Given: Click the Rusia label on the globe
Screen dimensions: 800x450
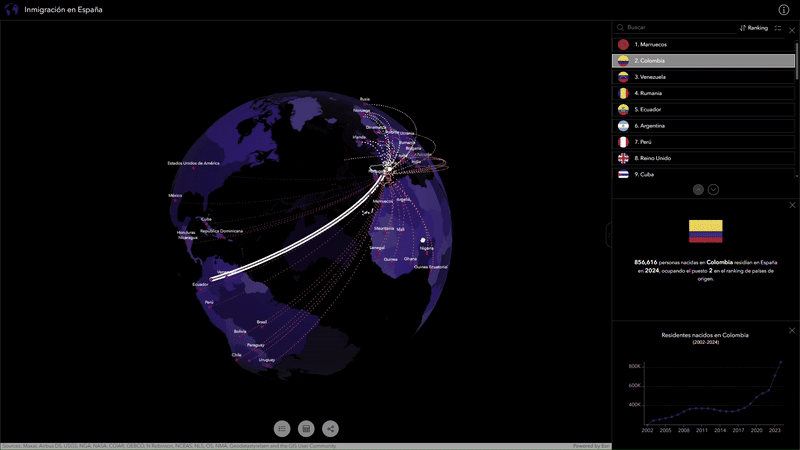Looking at the screenshot, I should [364, 99].
